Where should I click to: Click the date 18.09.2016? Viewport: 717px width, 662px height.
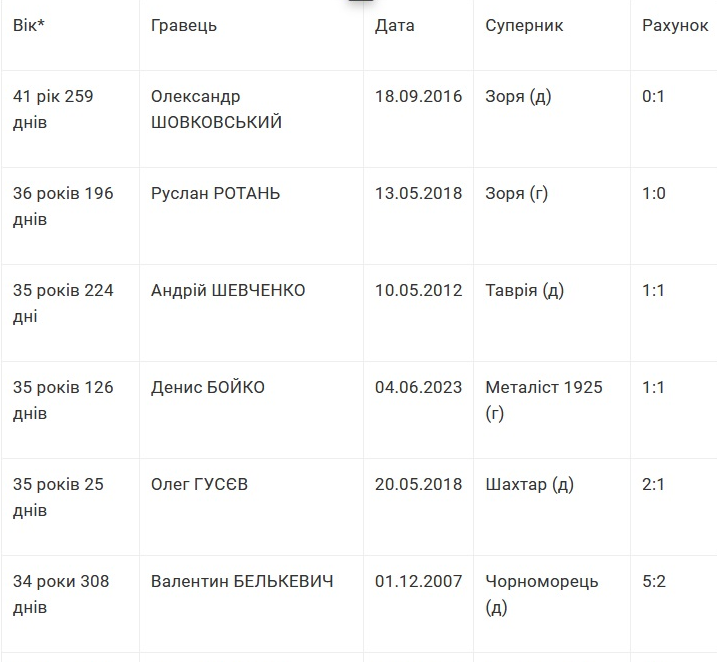(x=419, y=97)
